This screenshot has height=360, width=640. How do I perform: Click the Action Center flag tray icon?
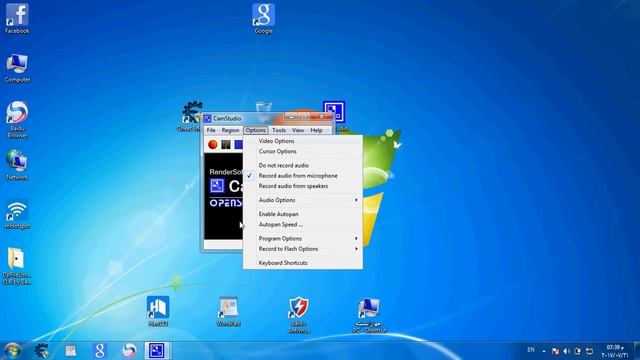tap(555, 351)
